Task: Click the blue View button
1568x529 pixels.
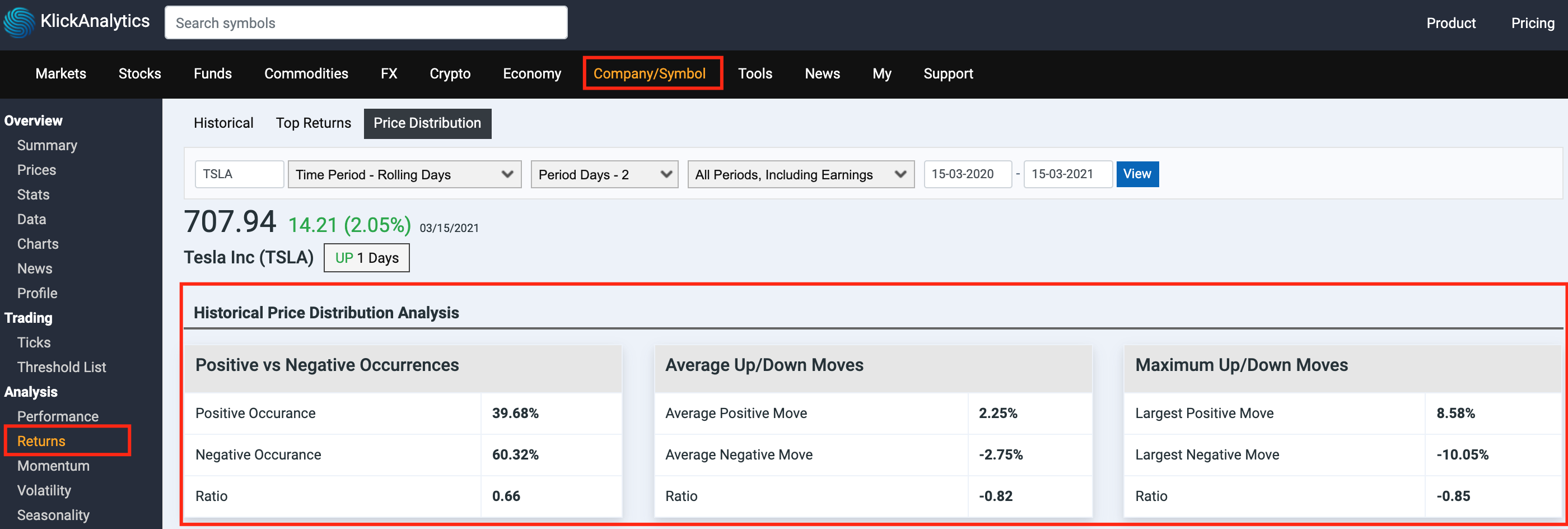Action: click(1137, 174)
